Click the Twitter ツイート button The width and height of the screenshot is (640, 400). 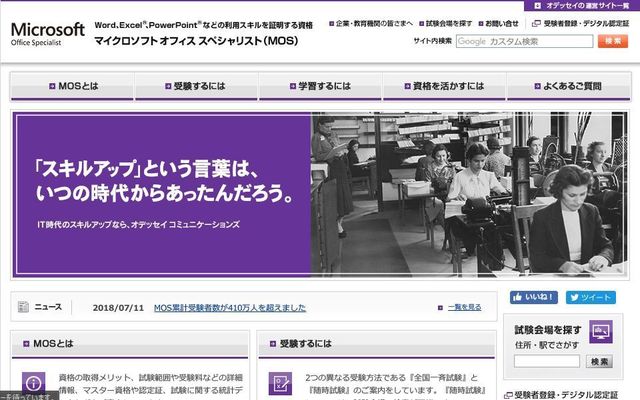coord(591,297)
